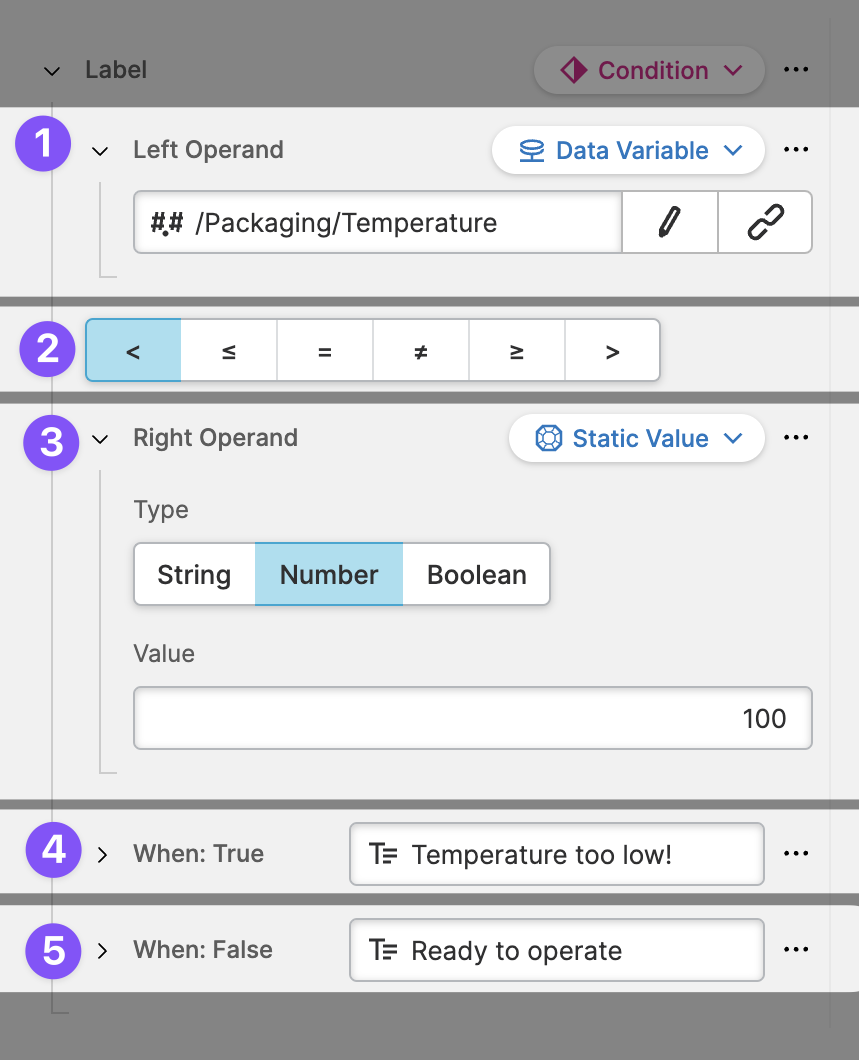Select the greater-than operator
The width and height of the screenshot is (859, 1060).
[x=612, y=351]
